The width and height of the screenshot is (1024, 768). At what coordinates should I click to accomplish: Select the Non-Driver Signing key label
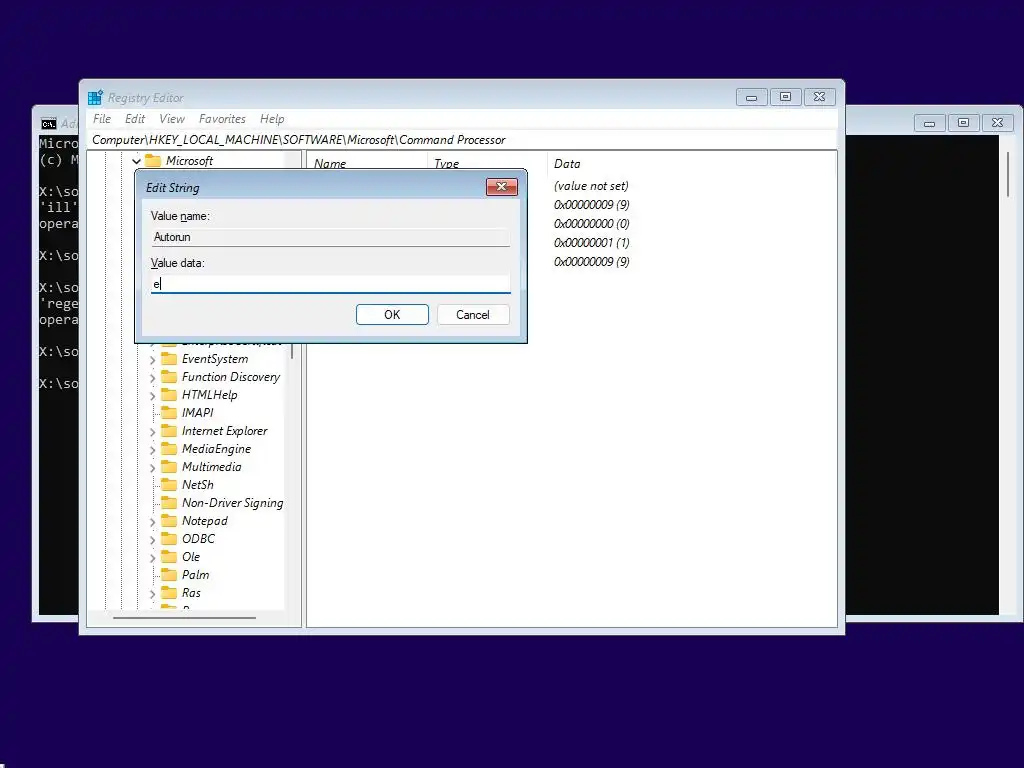click(x=232, y=503)
